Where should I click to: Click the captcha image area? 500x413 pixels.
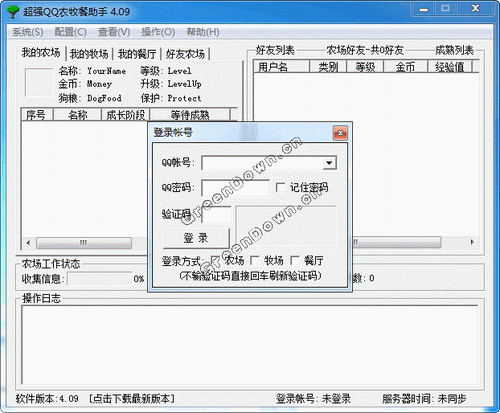tap(286, 226)
